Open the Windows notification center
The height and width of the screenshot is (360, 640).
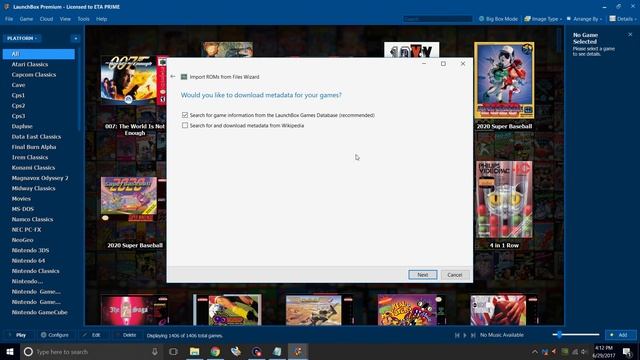(627, 351)
